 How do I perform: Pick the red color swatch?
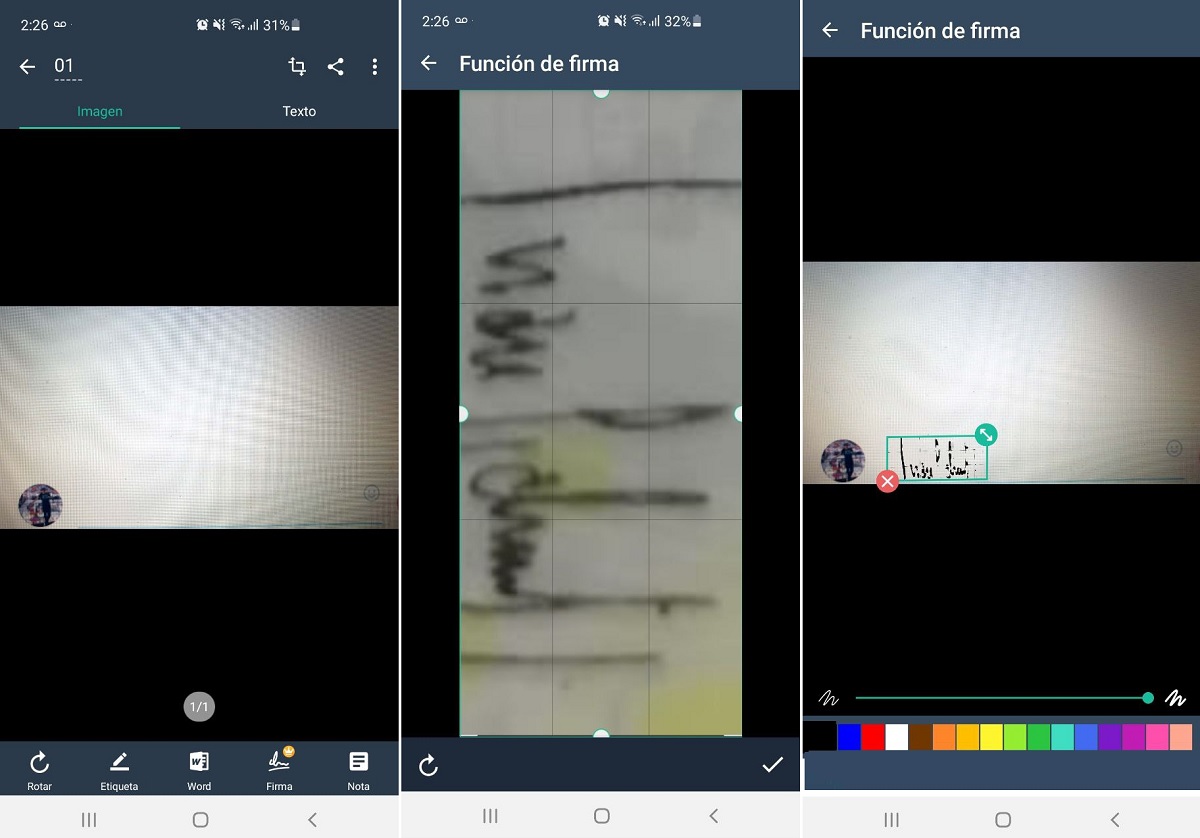point(873,737)
